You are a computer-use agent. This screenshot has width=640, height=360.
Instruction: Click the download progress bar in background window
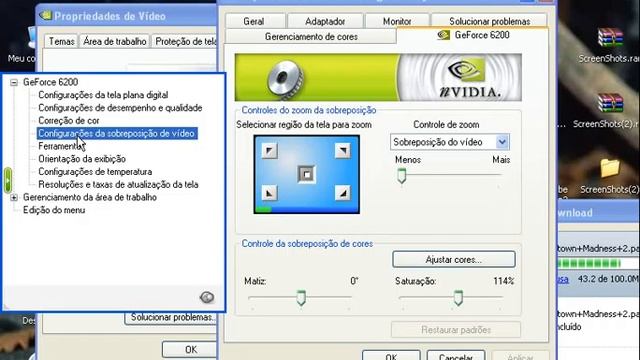[x=599, y=264]
